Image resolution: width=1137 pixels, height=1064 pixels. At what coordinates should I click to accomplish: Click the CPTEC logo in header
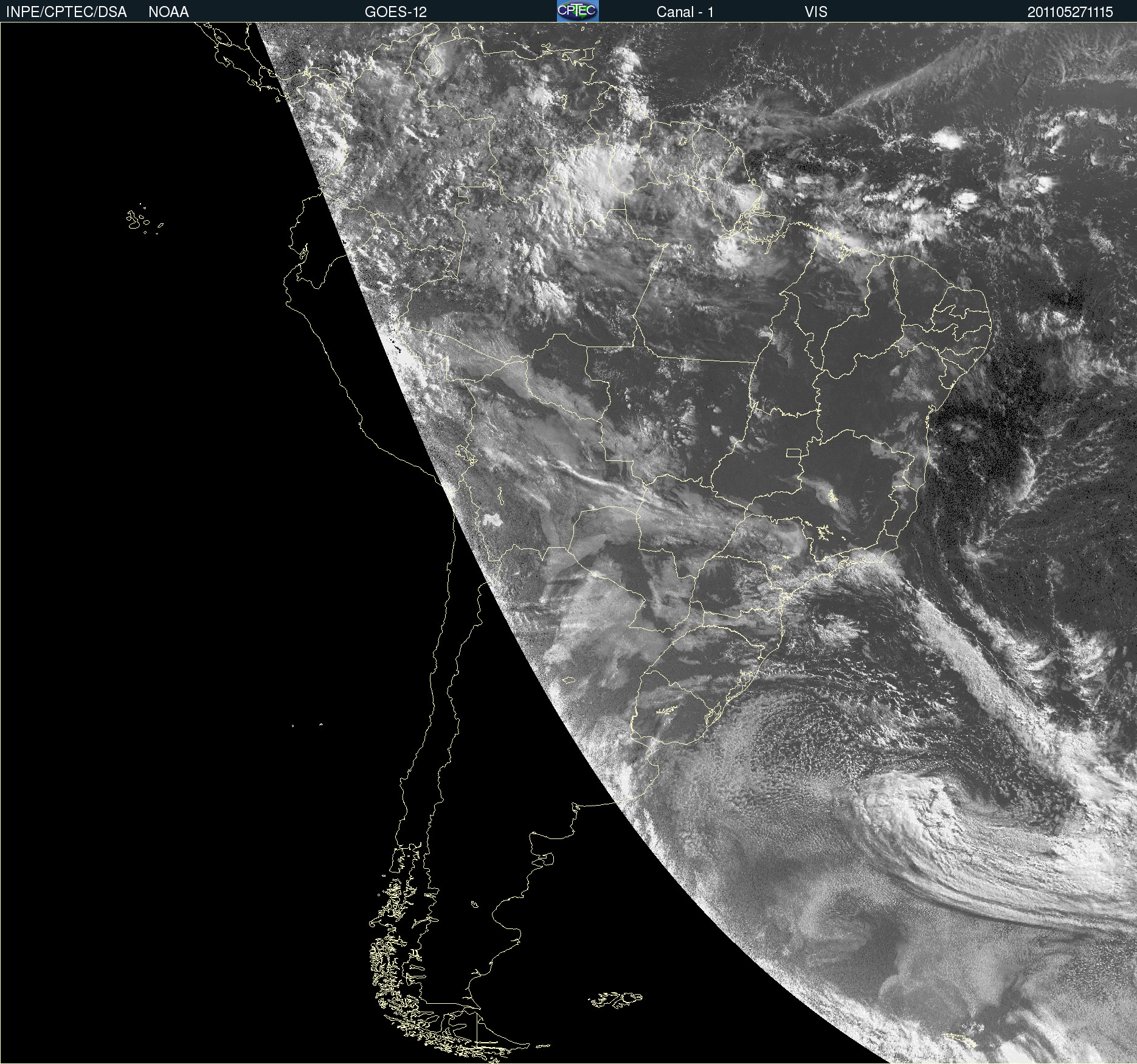578,11
